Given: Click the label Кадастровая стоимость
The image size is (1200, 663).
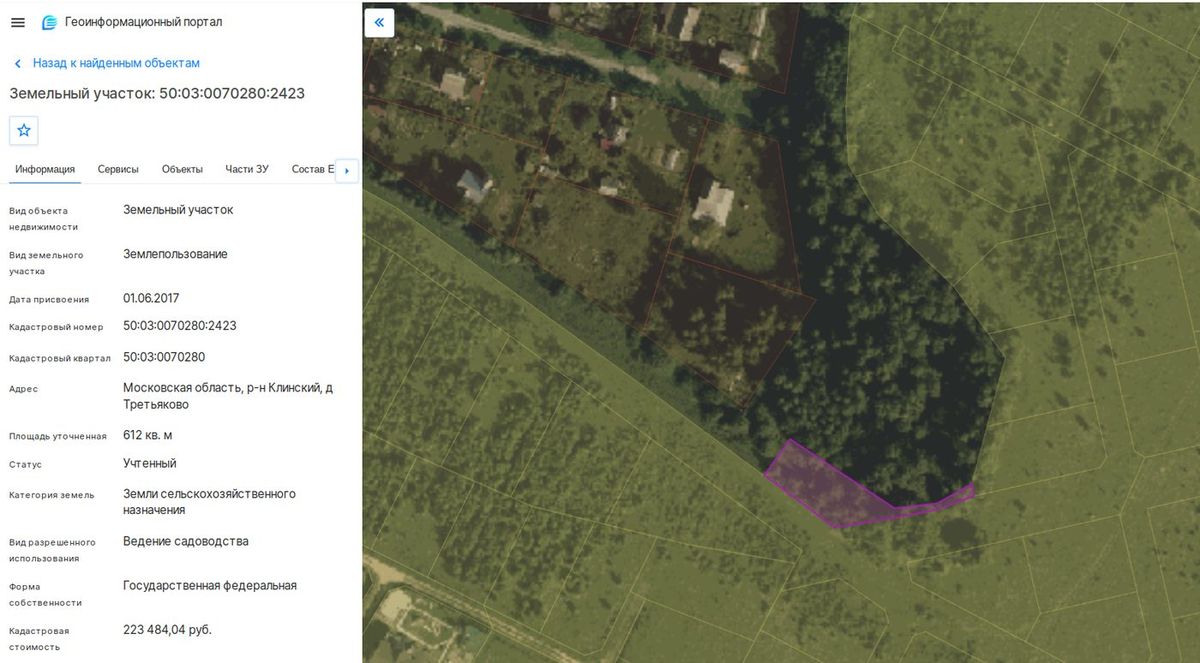Looking at the screenshot, I should 40,639.
